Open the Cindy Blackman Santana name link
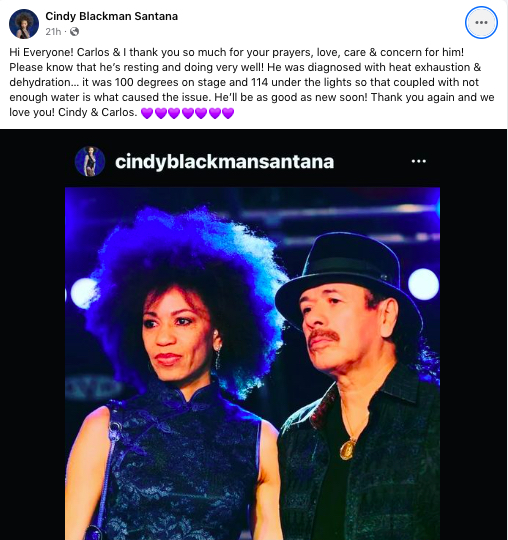This screenshot has width=508, height=540. click(112, 16)
